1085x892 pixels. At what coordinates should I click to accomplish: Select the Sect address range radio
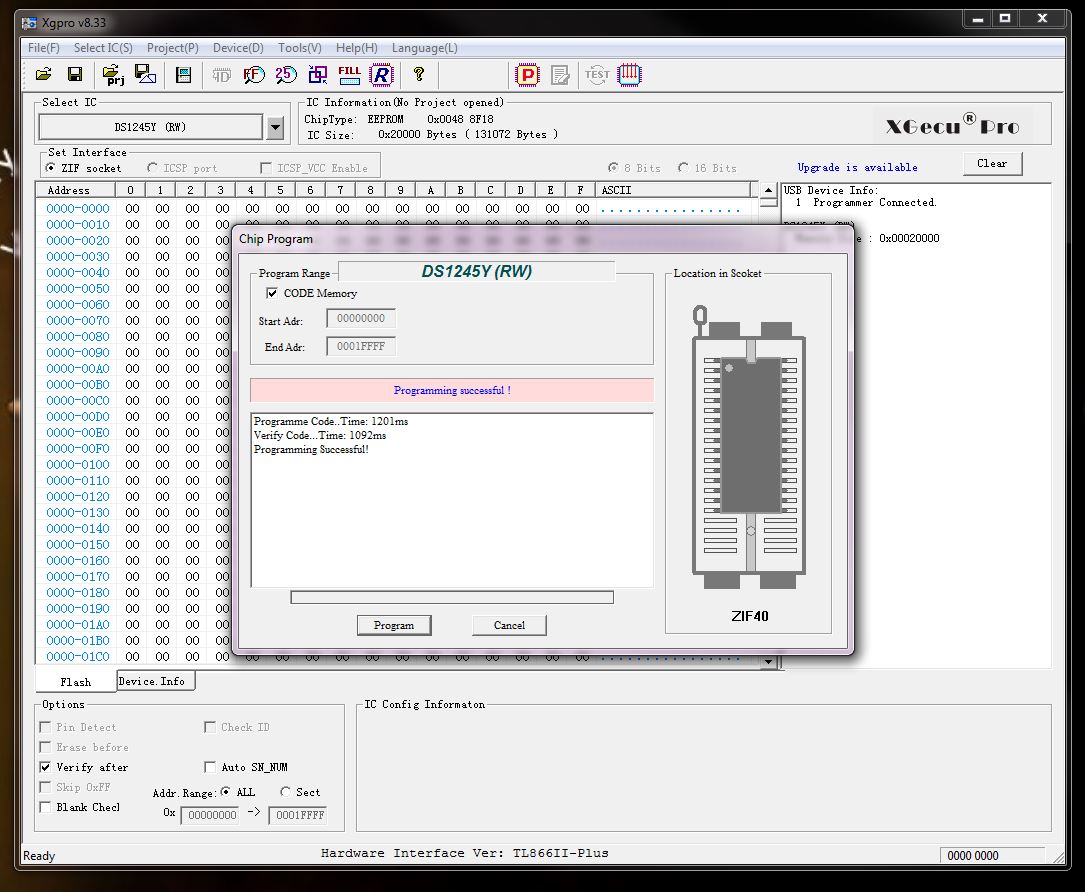pos(285,792)
